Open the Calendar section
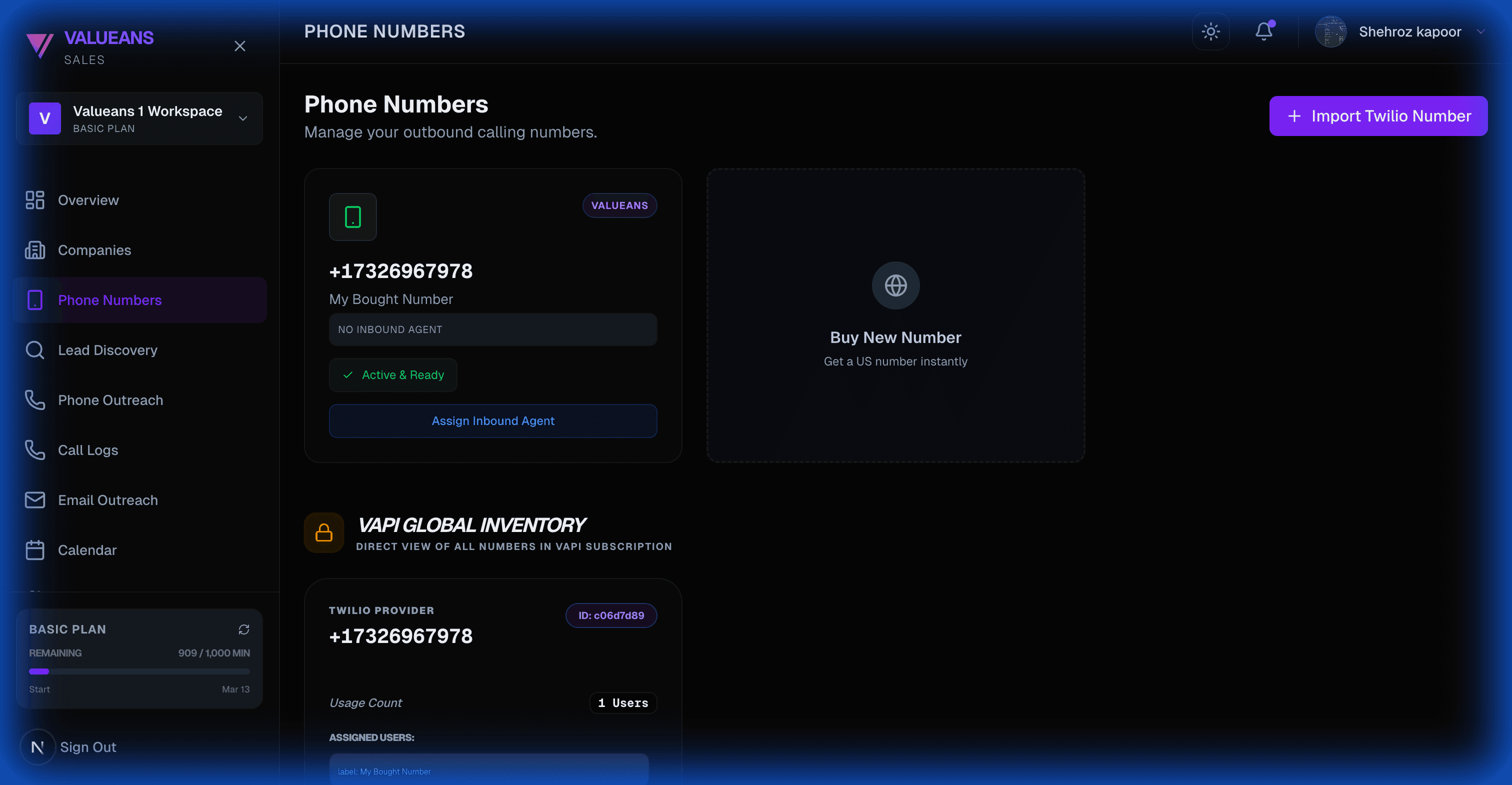1512x785 pixels. pos(87,550)
